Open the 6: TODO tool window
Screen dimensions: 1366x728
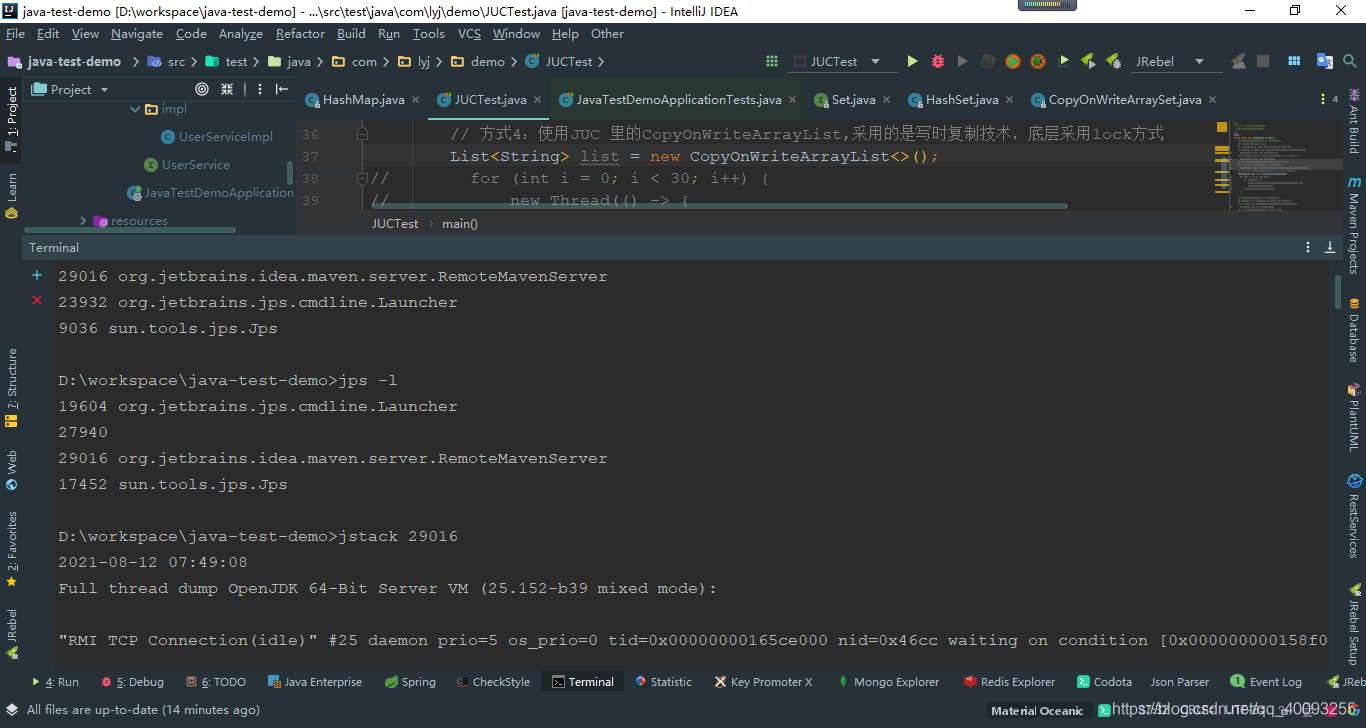(x=216, y=682)
